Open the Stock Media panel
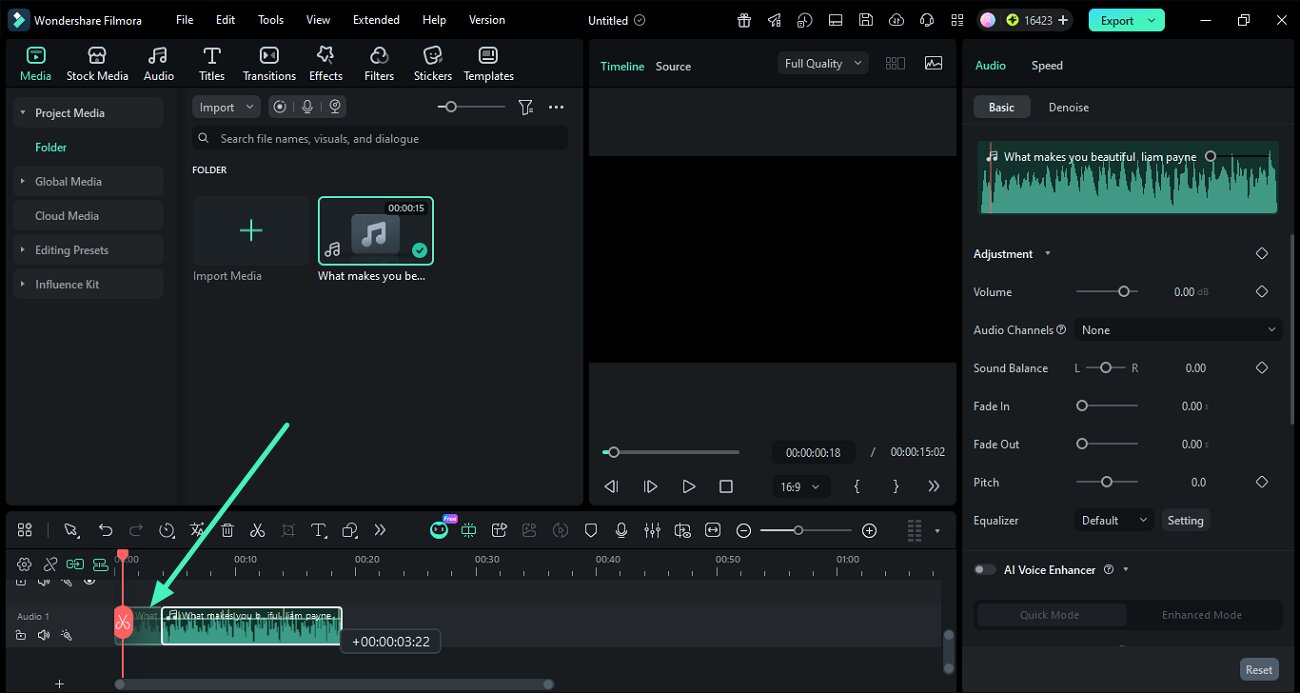Viewport: 1300px width, 693px height. click(x=97, y=64)
